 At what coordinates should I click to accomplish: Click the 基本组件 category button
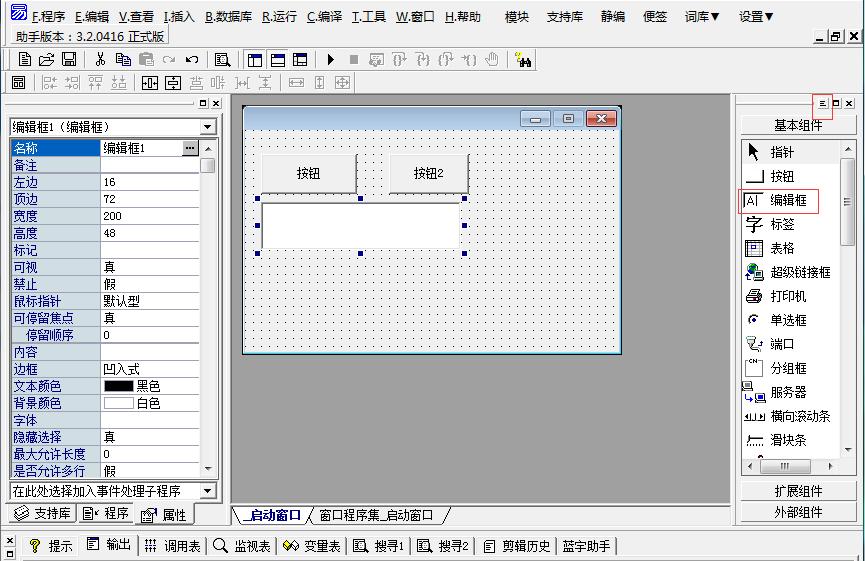tap(798, 125)
